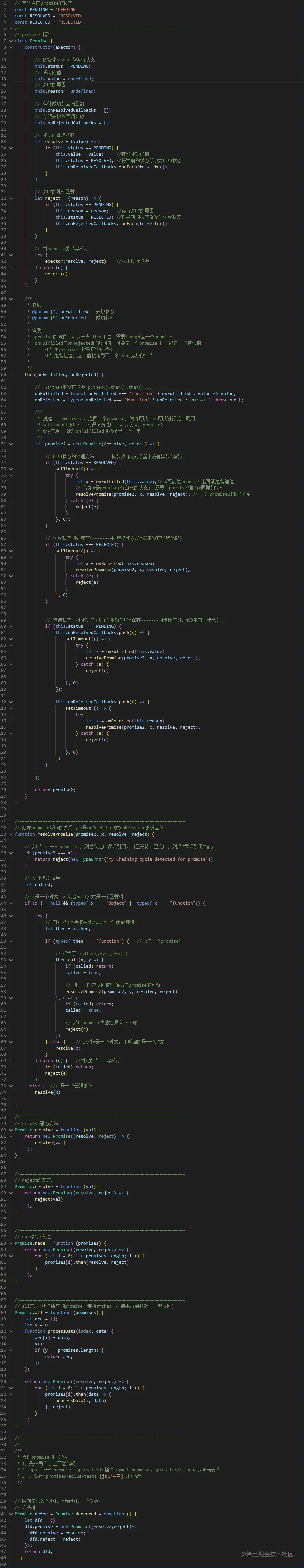Click the const PENDING = 'PENDING' line

point(46,9)
